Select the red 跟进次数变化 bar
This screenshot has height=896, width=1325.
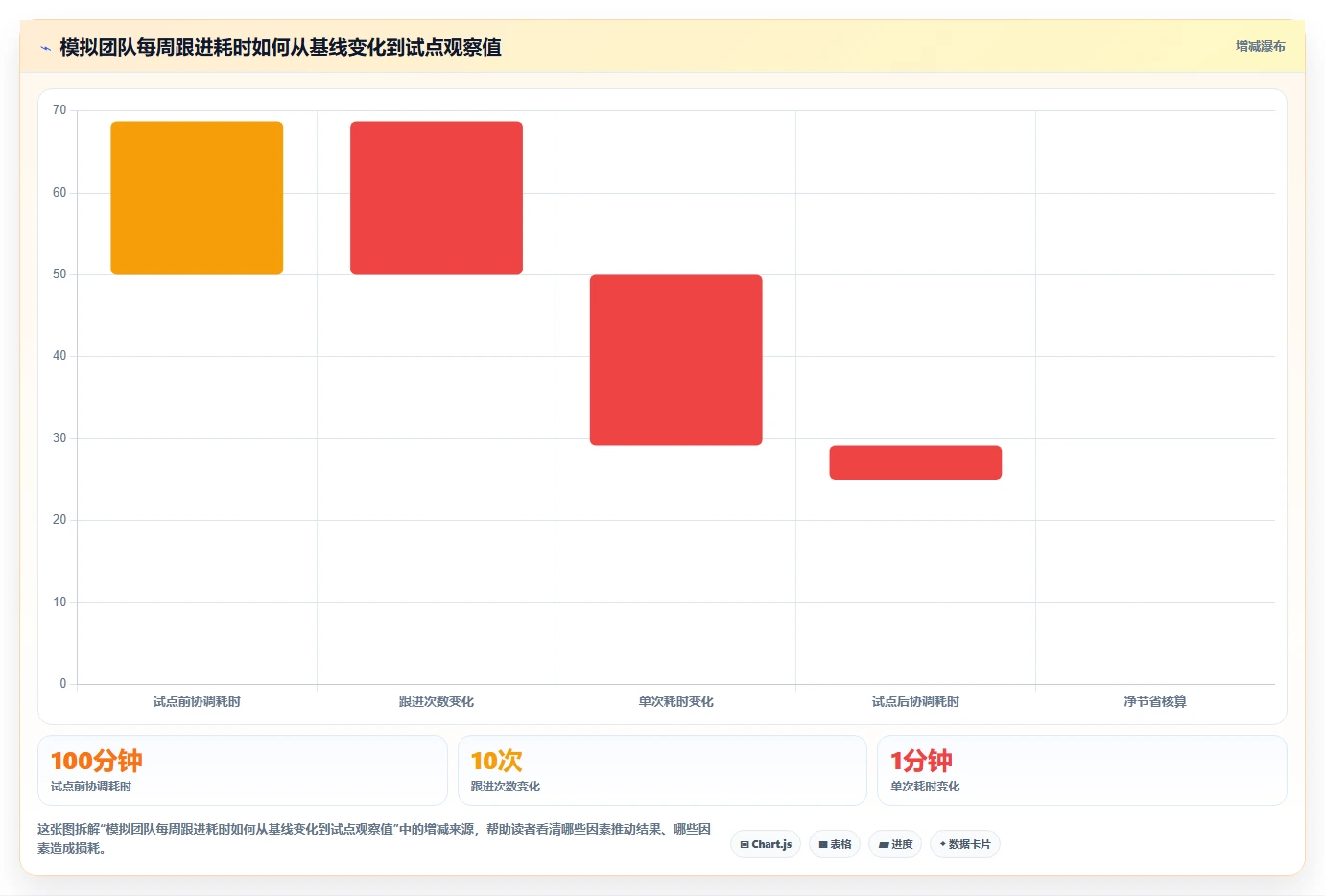[437, 198]
